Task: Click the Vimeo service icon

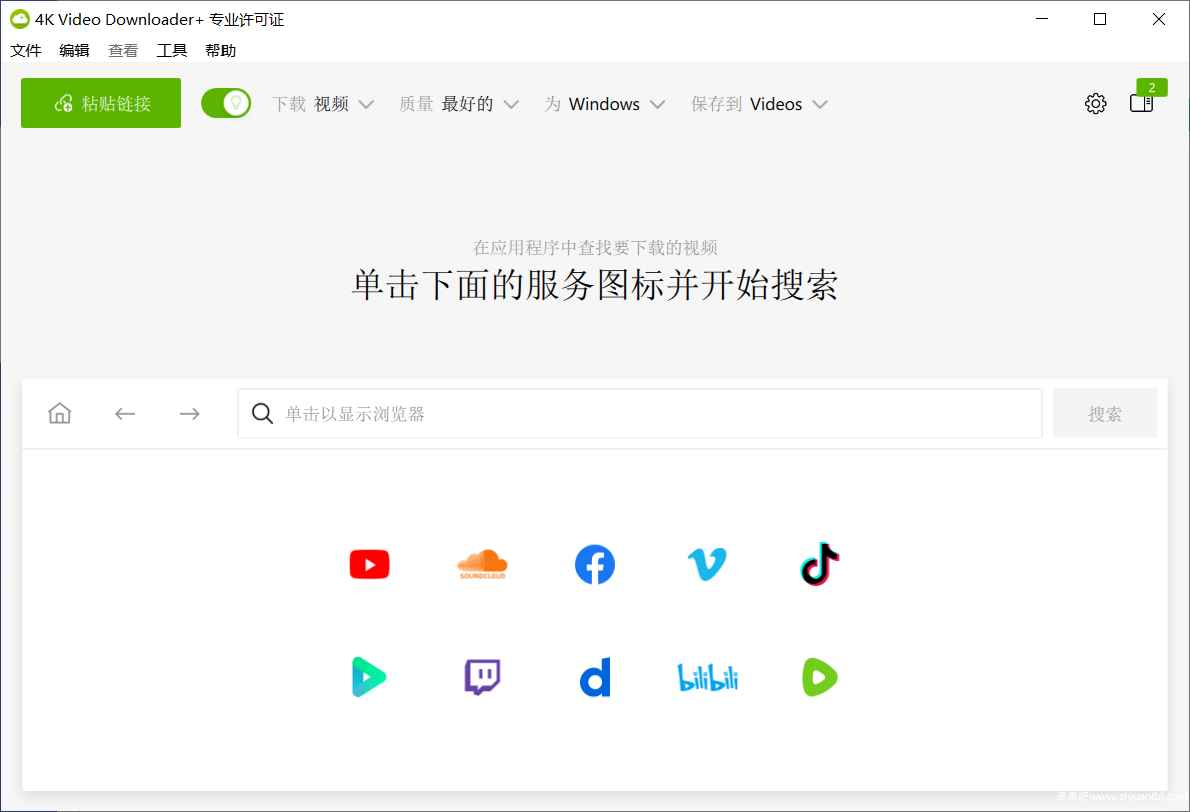Action: point(707,563)
